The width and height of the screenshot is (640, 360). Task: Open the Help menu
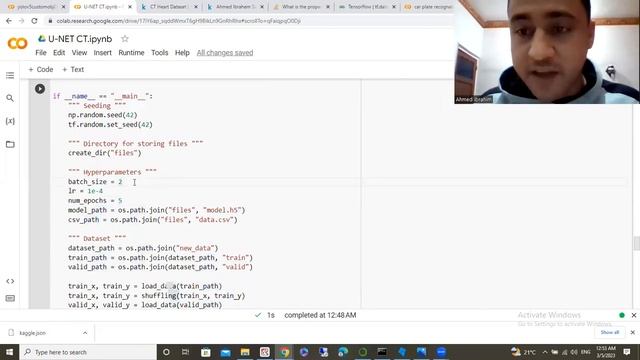182,53
